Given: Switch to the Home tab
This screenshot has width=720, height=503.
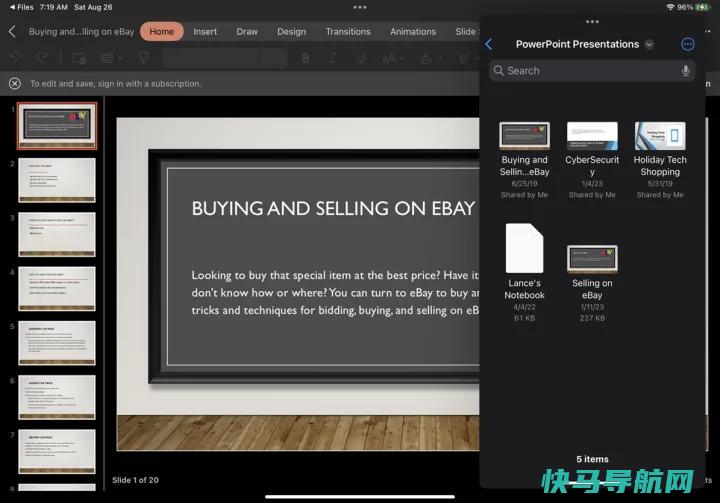Looking at the screenshot, I should click(x=162, y=32).
